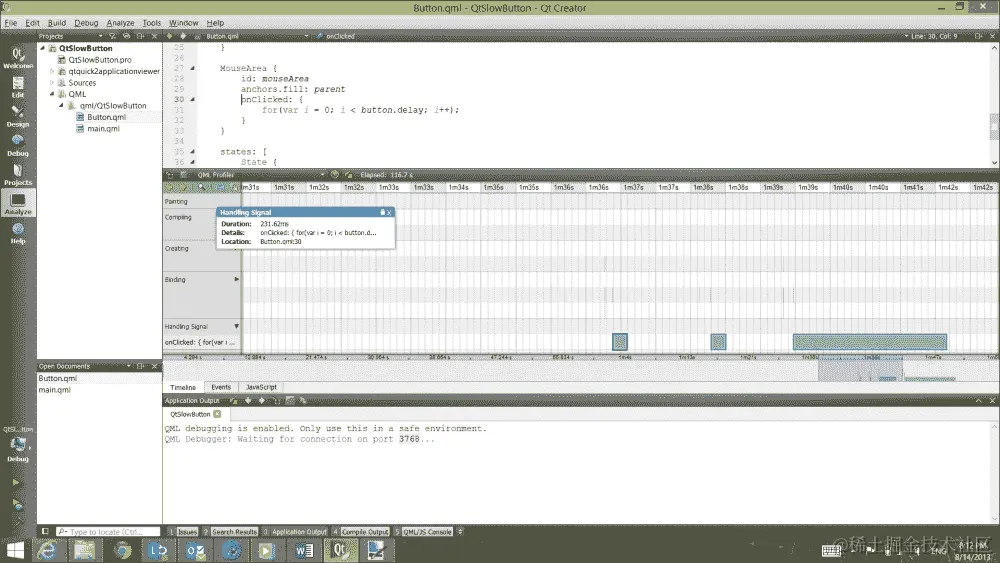
Task: Open the Design mode
Action: pyautogui.click(x=18, y=116)
